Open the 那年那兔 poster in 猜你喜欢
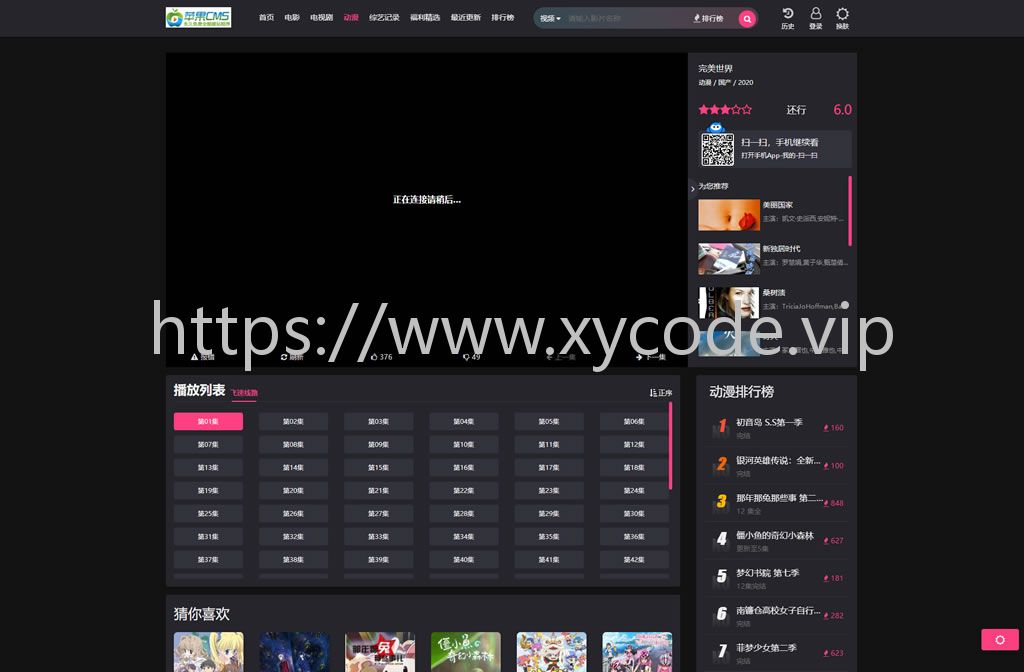This screenshot has height=672, width=1024. pos(380,652)
